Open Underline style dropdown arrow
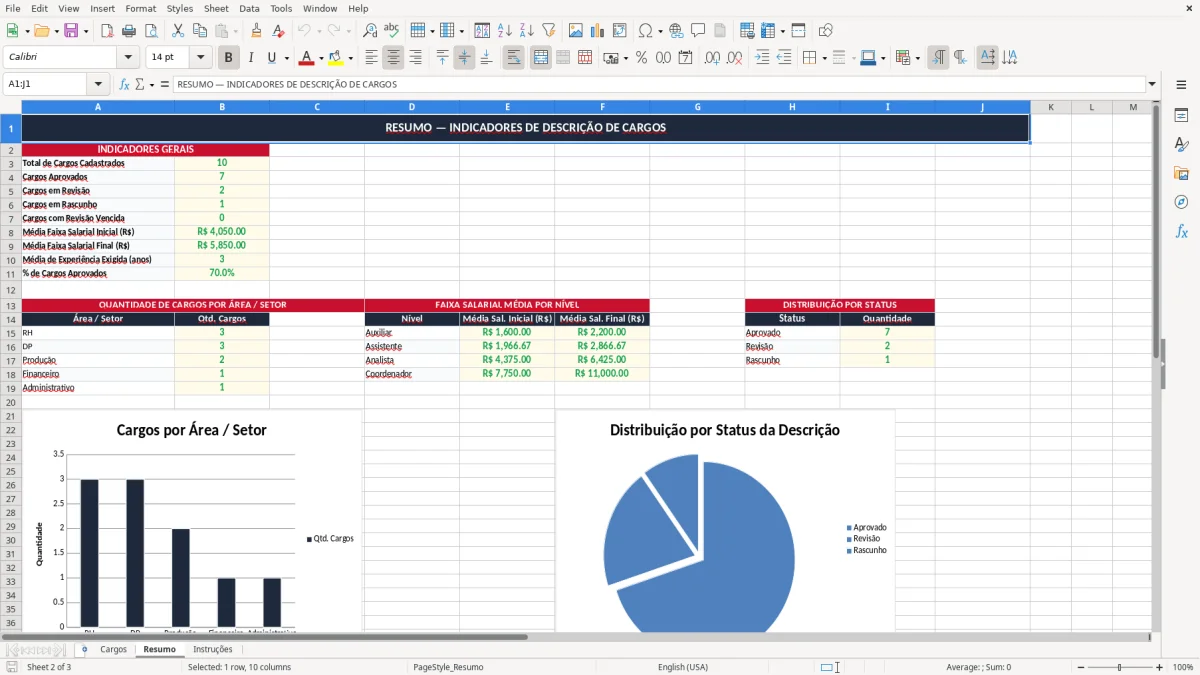This screenshot has height=675, width=1200. (x=286, y=58)
